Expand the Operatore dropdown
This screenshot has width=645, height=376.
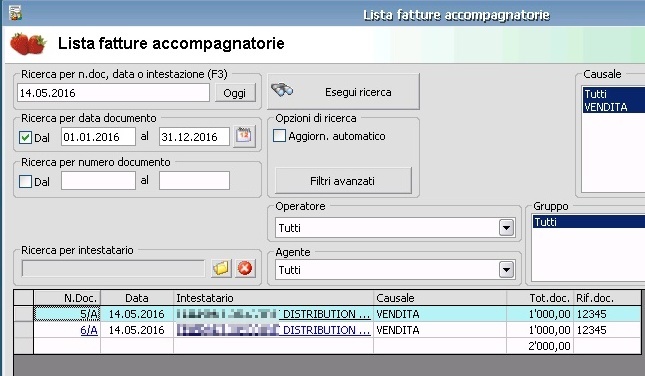[x=506, y=227]
